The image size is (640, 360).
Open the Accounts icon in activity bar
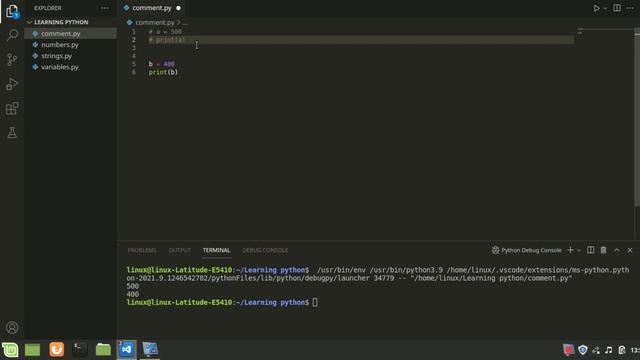point(12,327)
